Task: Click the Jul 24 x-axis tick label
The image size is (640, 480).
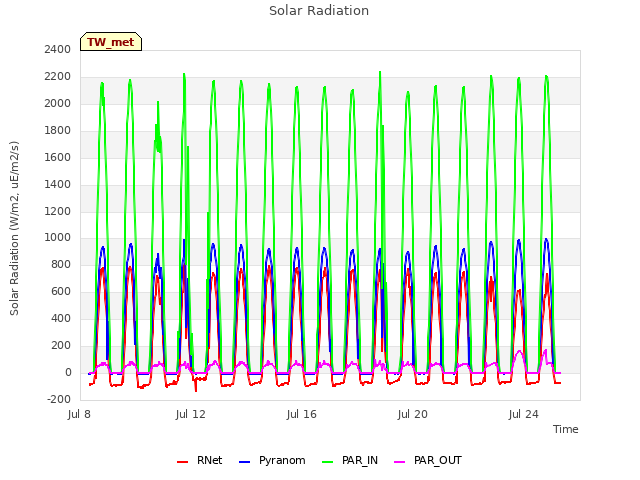Action: (524, 414)
